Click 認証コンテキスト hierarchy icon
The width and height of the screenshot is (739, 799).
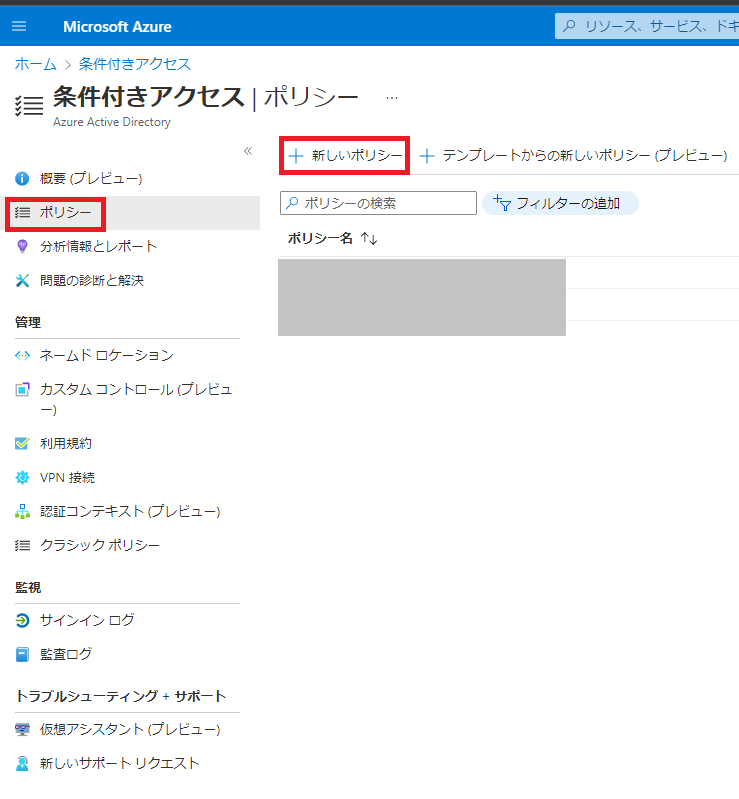22,511
